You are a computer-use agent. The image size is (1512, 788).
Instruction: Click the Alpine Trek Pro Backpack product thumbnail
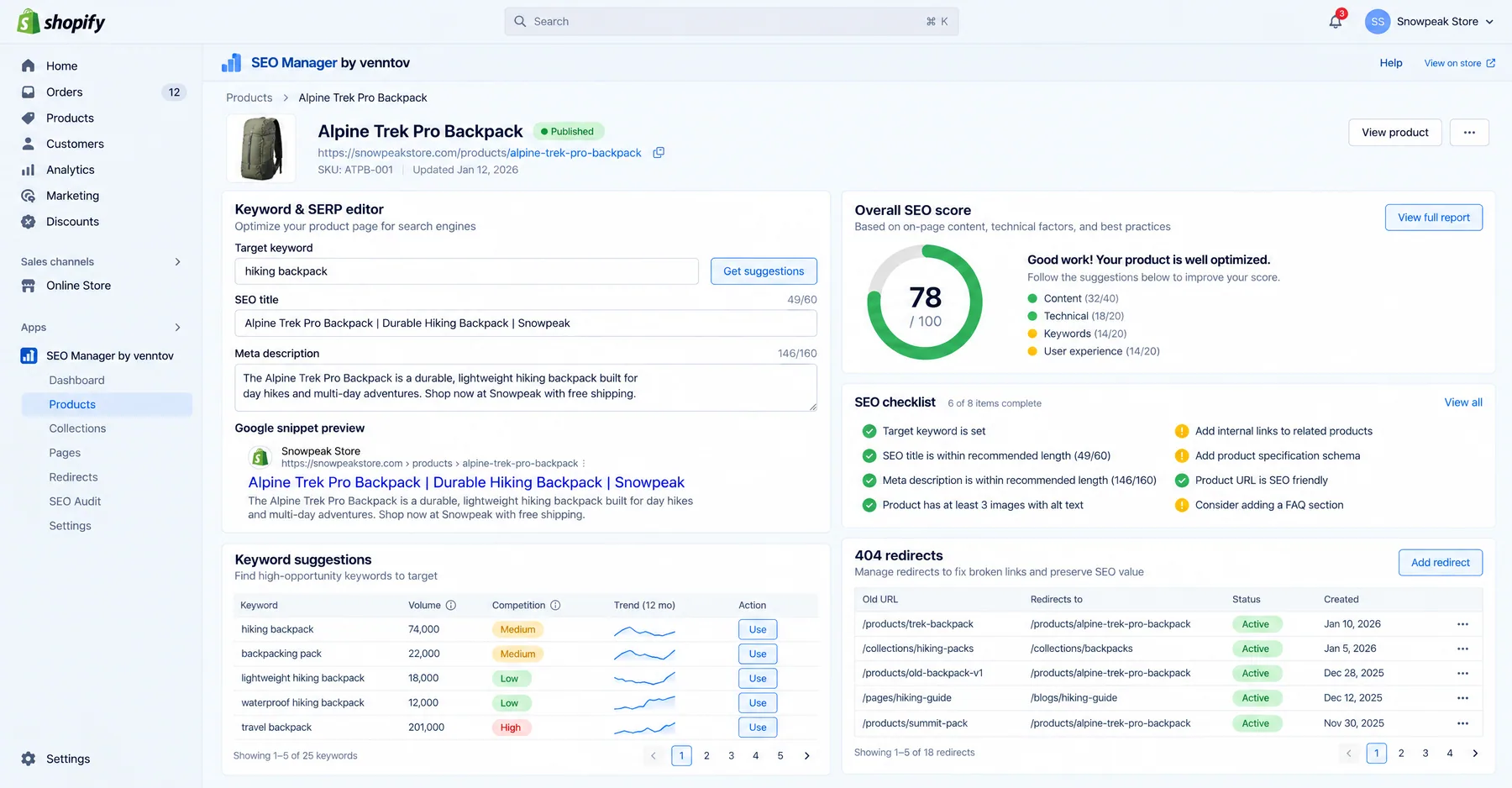(261, 149)
